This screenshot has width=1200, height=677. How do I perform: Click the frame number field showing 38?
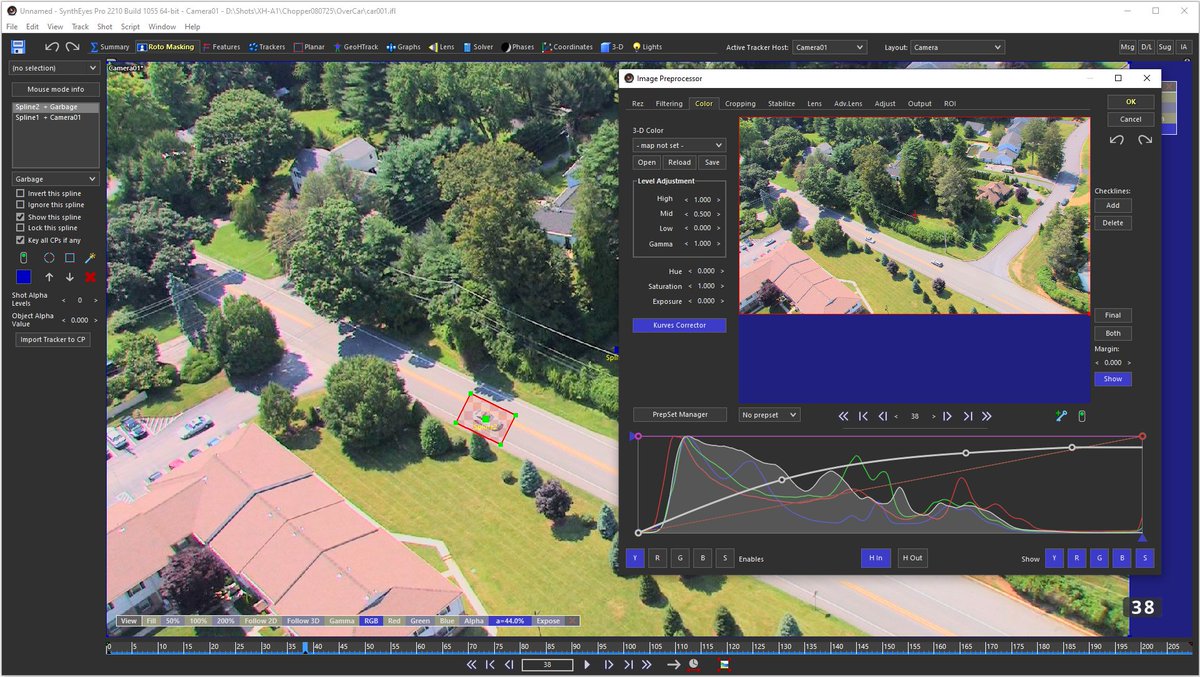pos(546,663)
